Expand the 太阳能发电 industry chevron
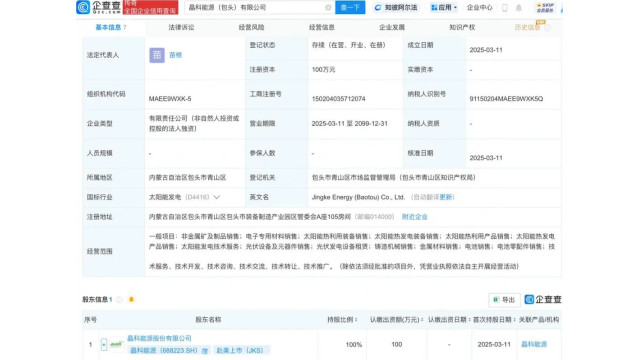This screenshot has width=640, height=360. click(217, 197)
